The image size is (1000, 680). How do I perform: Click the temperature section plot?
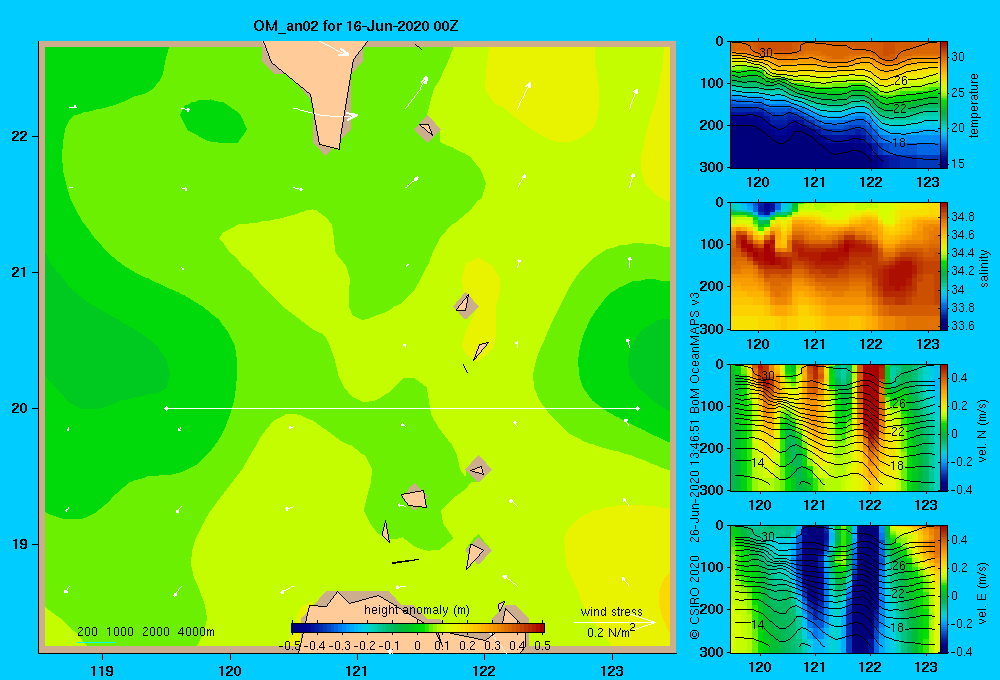[x=835, y=105]
